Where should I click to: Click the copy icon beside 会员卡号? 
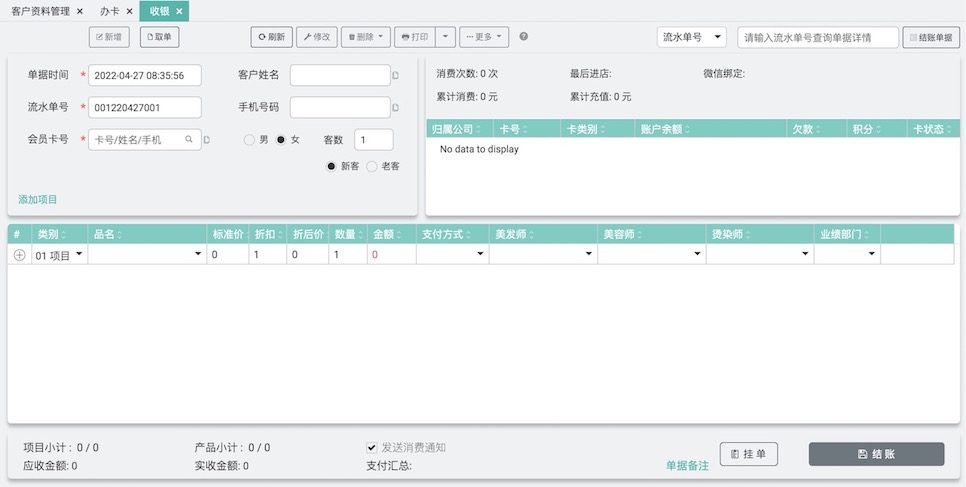[x=207, y=140]
